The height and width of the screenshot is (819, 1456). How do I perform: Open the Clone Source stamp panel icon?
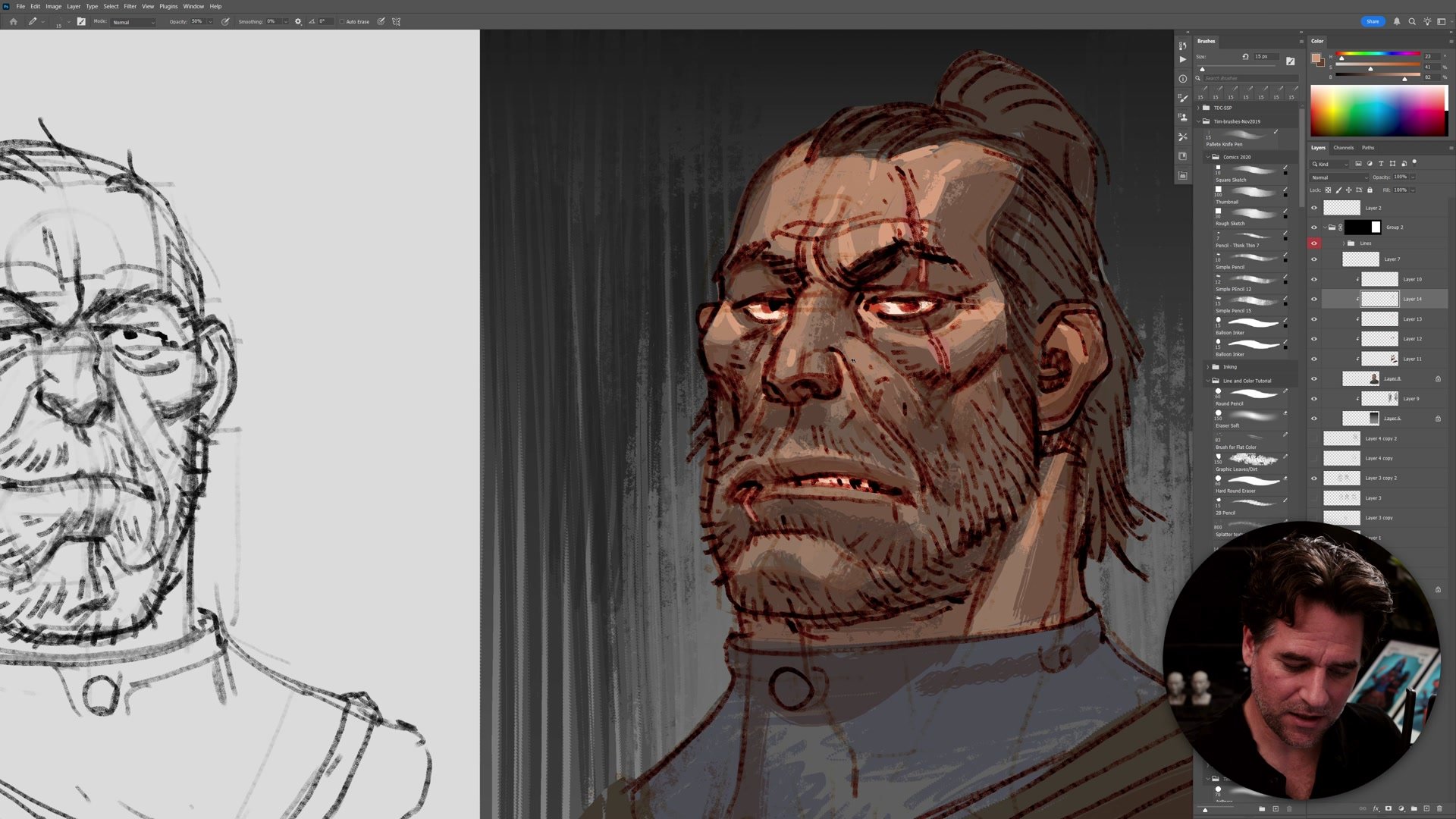coord(1182,118)
